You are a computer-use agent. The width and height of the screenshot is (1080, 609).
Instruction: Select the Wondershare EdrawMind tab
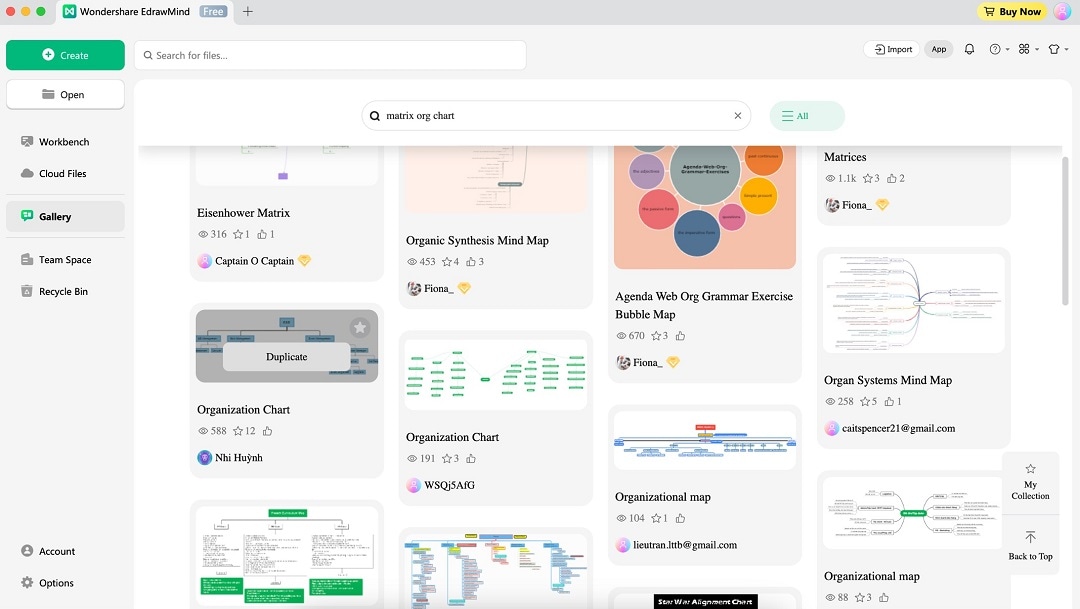(x=145, y=12)
